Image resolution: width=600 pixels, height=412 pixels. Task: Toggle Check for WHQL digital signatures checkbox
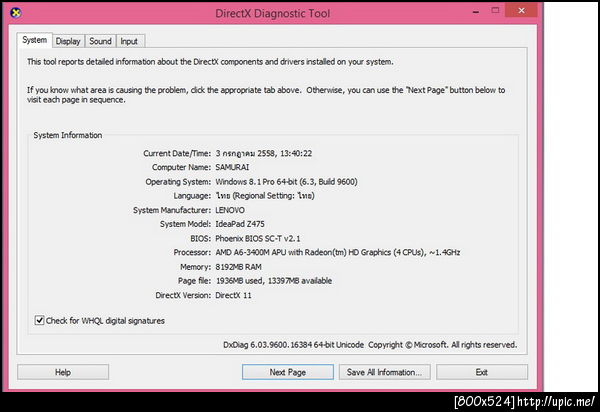pos(39,320)
